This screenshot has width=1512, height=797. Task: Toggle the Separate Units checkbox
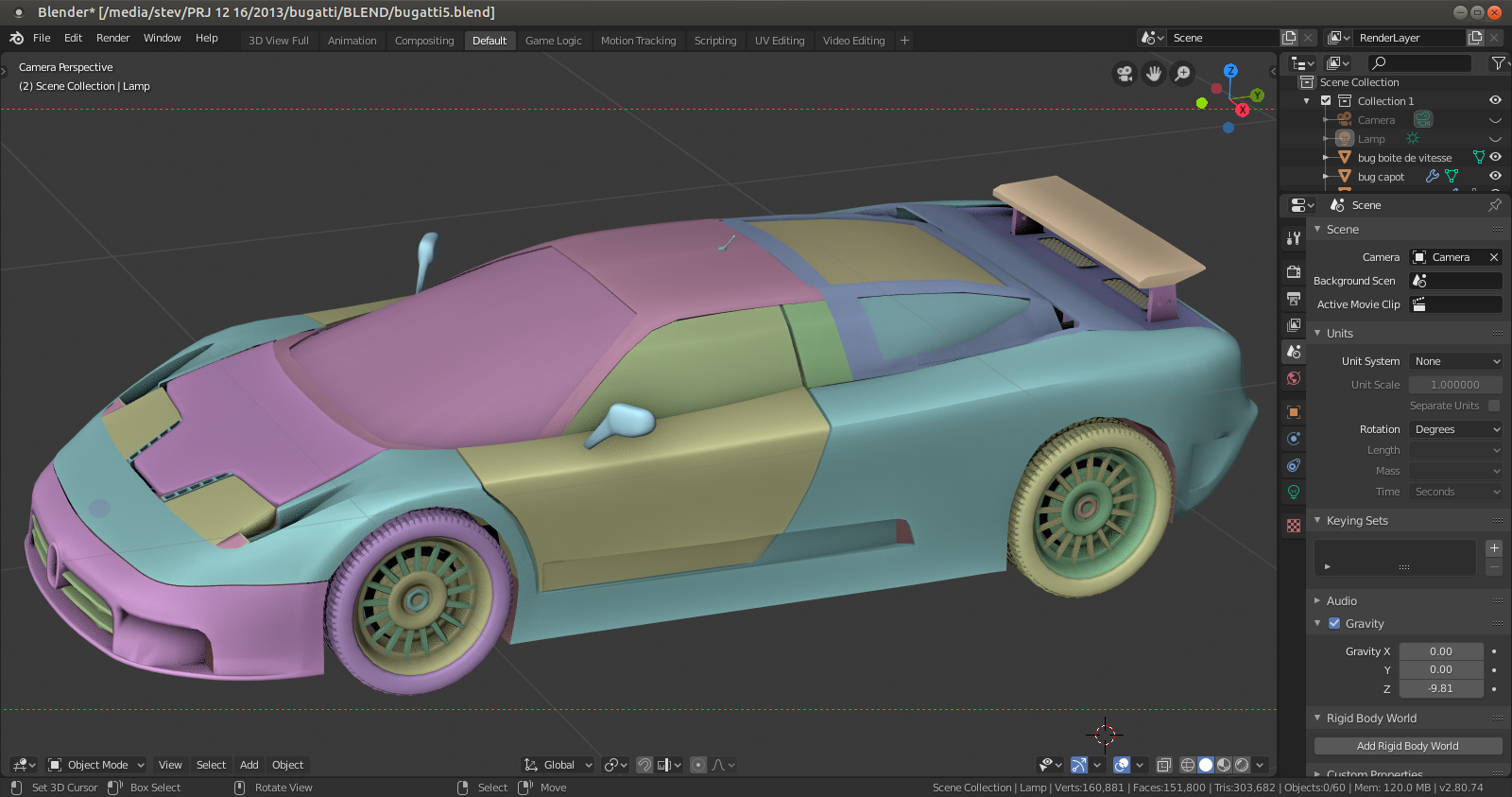1494,406
